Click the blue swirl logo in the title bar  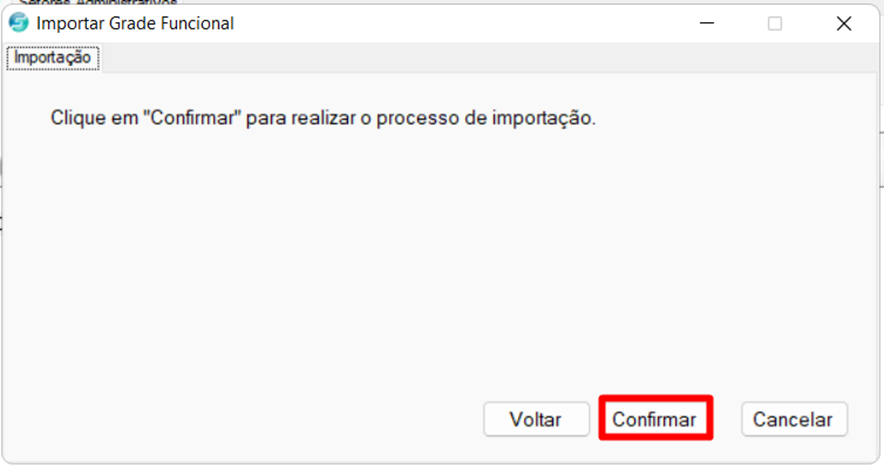(x=19, y=23)
